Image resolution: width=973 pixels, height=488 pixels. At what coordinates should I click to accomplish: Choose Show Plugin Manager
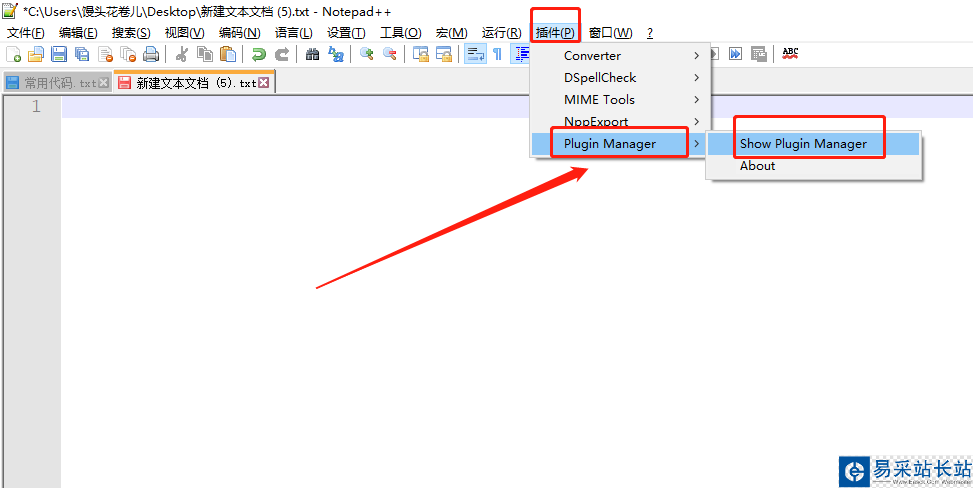[814, 143]
